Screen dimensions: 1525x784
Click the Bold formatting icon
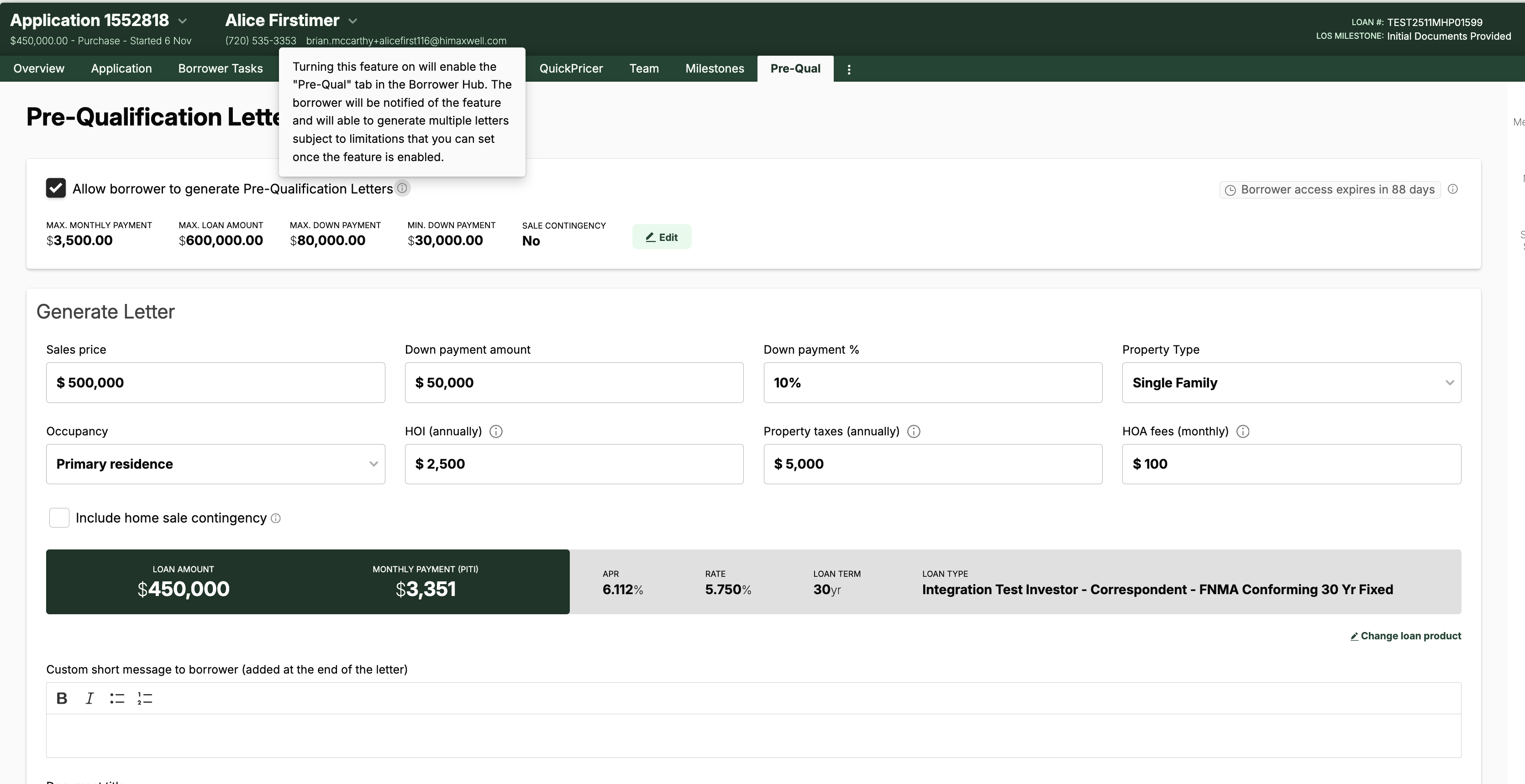(62, 698)
